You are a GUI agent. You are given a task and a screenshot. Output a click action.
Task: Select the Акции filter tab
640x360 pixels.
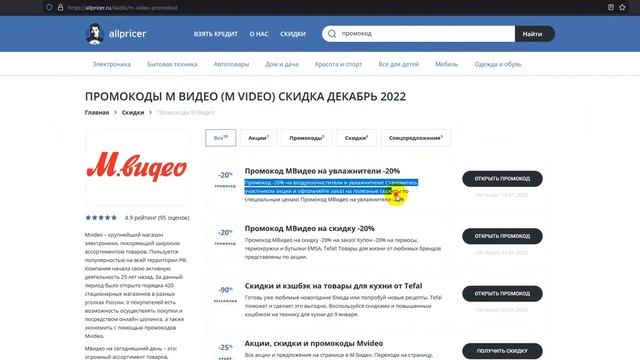[x=258, y=138]
